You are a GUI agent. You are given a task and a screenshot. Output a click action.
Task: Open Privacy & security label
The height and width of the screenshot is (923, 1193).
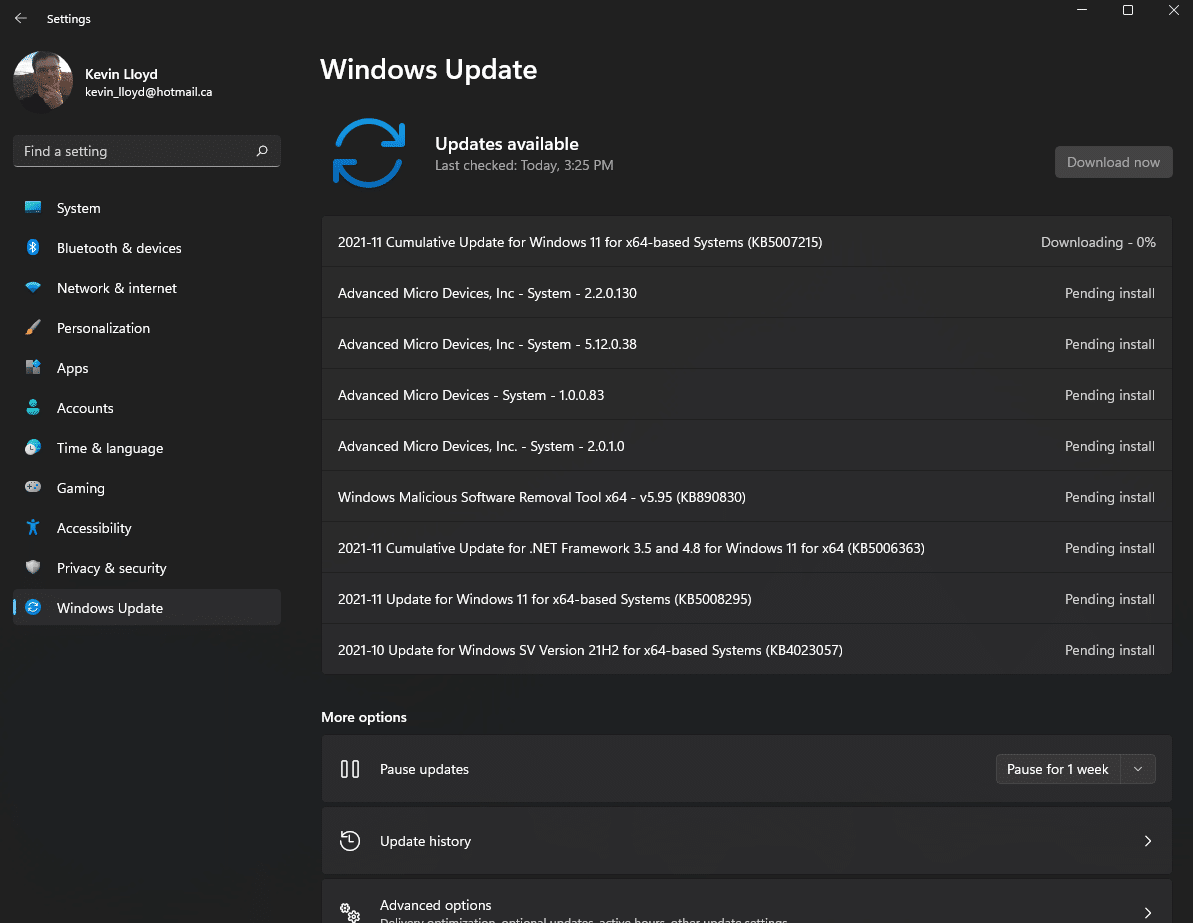tap(112, 568)
